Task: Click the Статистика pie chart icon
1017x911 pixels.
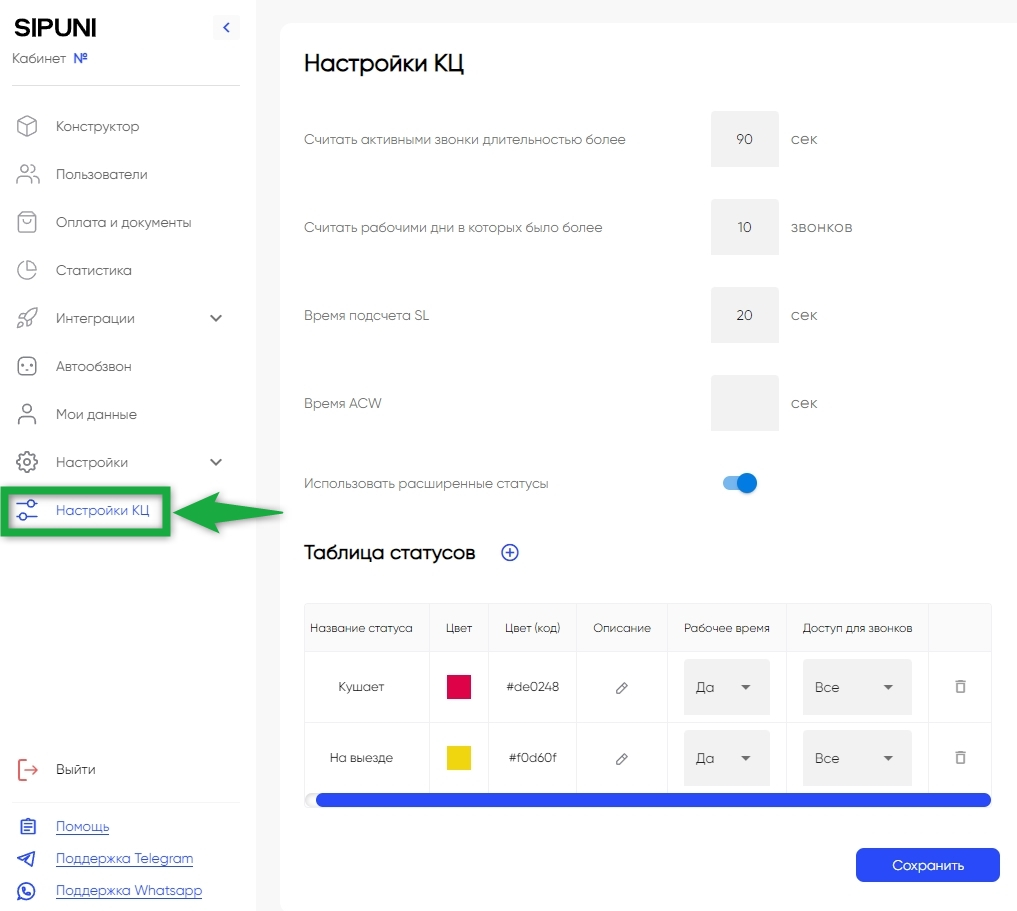Action: tap(27, 270)
